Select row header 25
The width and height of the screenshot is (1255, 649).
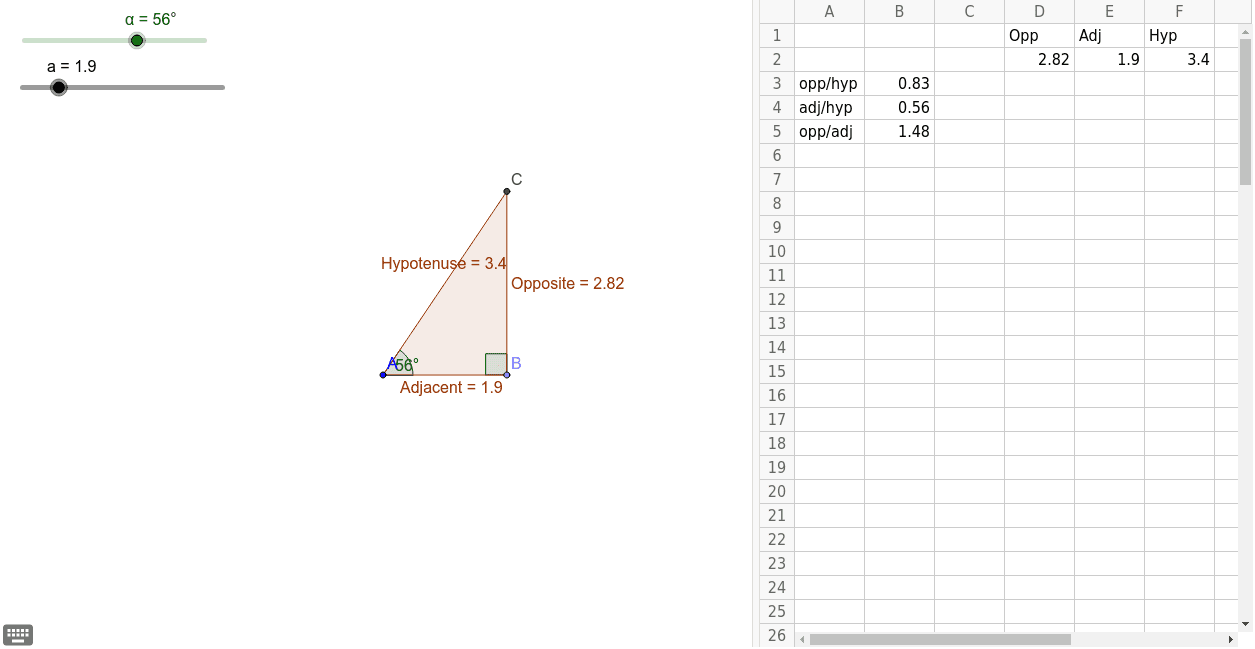[777, 612]
